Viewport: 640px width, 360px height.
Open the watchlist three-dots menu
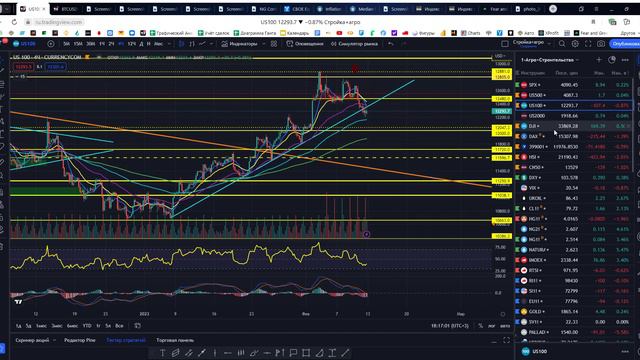click(x=625, y=60)
